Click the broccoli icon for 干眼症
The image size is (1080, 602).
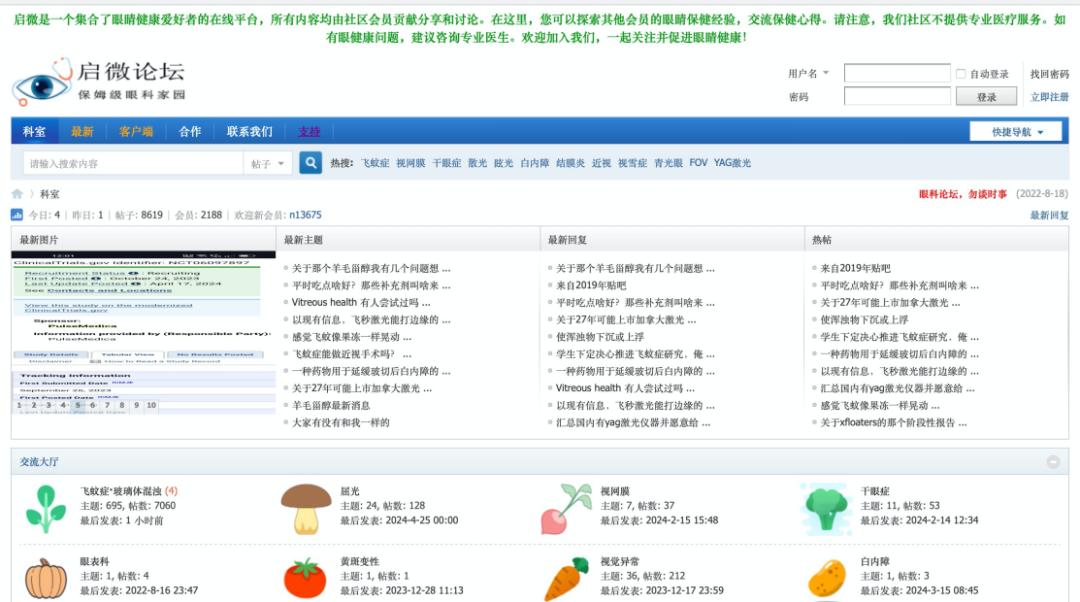click(x=826, y=508)
